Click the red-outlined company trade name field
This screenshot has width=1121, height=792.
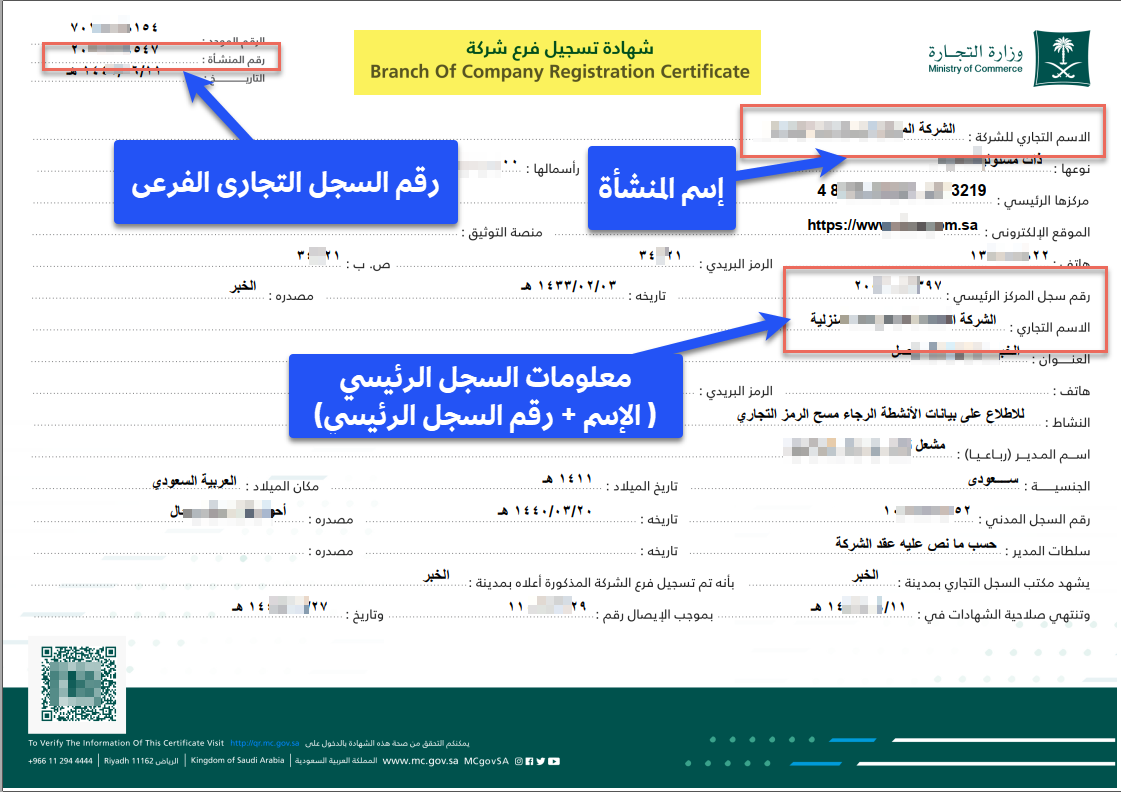pos(921,130)
